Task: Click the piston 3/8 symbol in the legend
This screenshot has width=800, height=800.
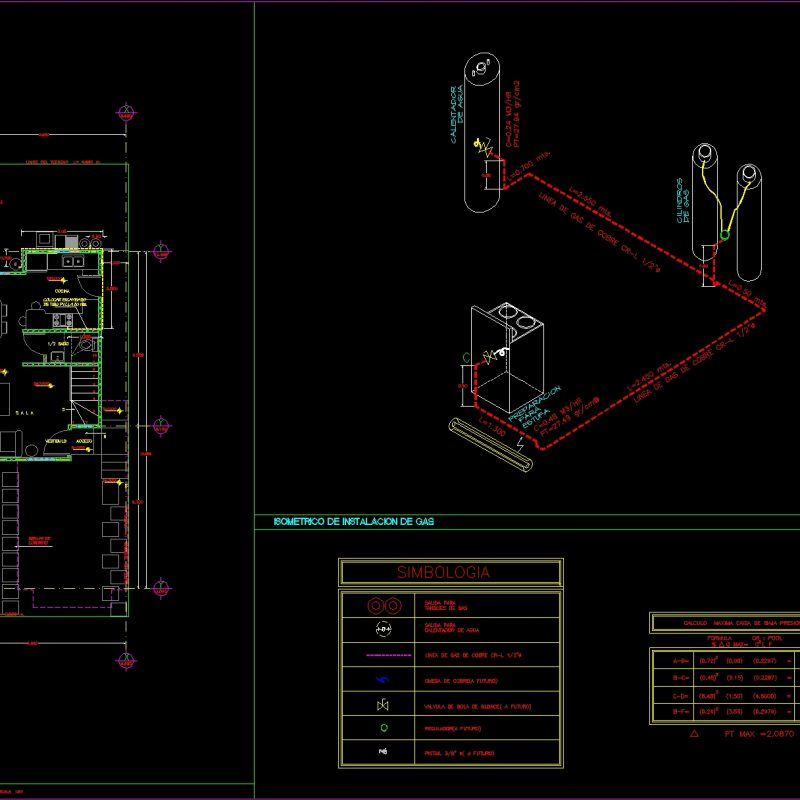Action: (x=383, y=750)
